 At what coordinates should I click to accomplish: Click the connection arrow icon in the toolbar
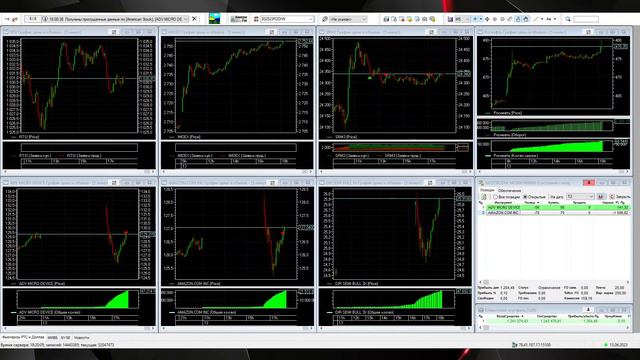click(7, 19)
